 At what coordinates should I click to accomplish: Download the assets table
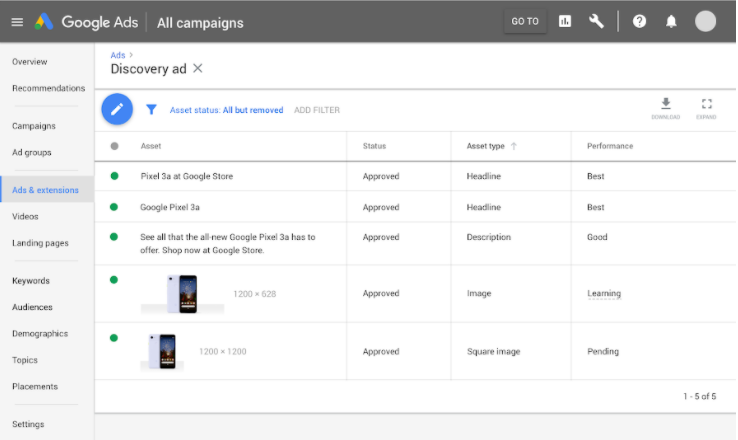(x=665, y=104)
